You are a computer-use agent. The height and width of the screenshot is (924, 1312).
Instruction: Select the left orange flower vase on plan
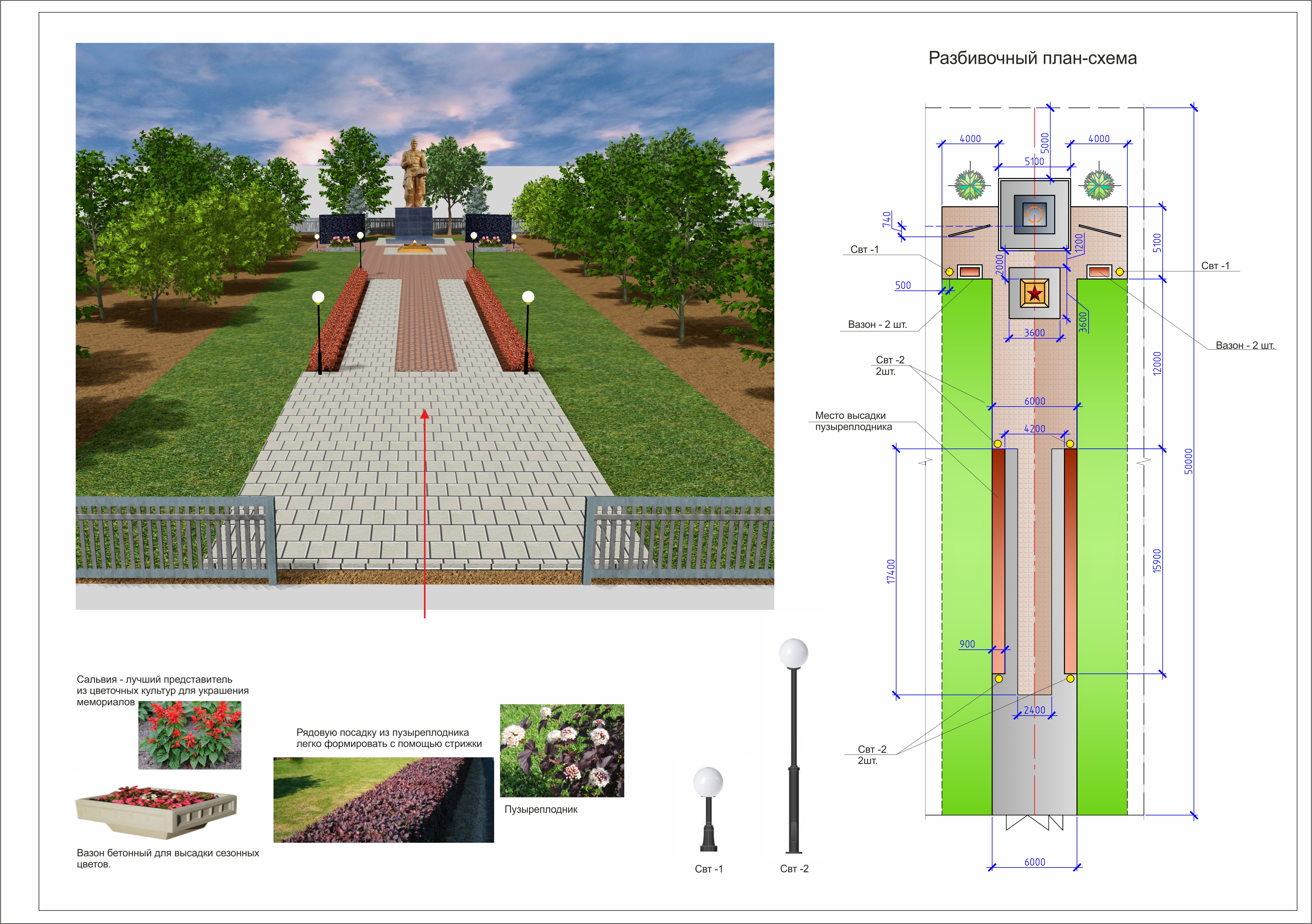pyautogui.click(x=970, y=272)
